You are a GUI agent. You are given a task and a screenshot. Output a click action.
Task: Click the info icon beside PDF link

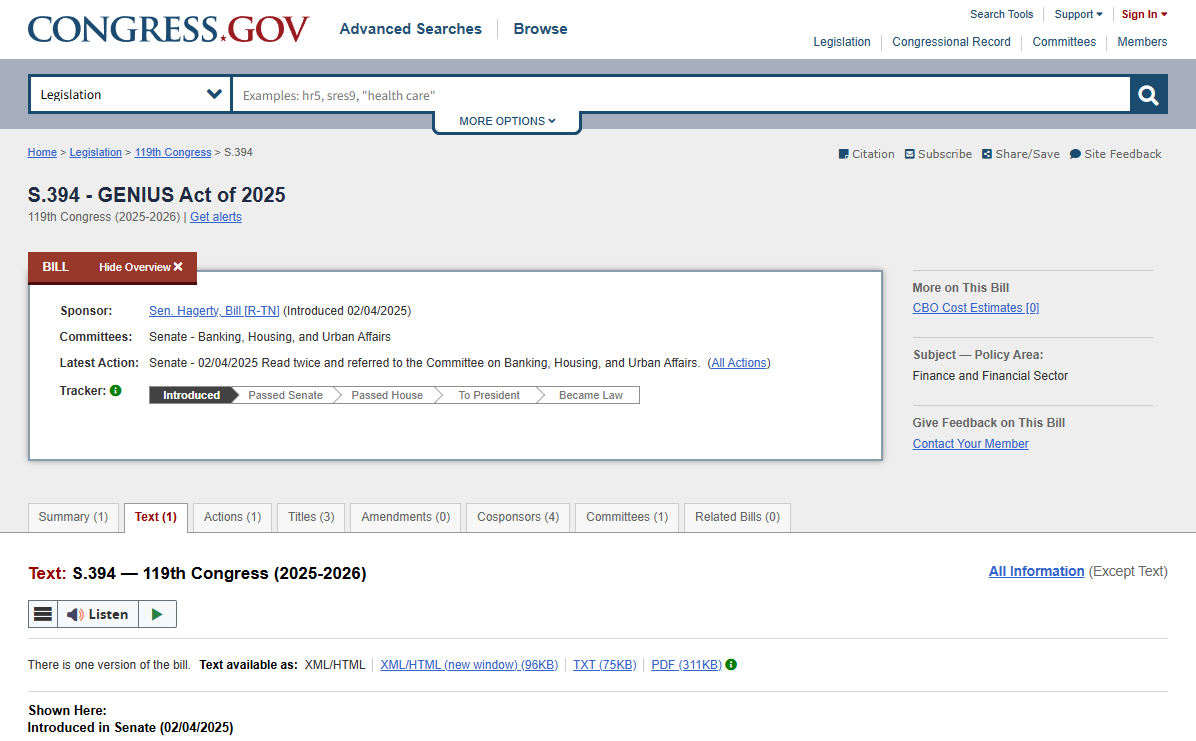(731, 665)
